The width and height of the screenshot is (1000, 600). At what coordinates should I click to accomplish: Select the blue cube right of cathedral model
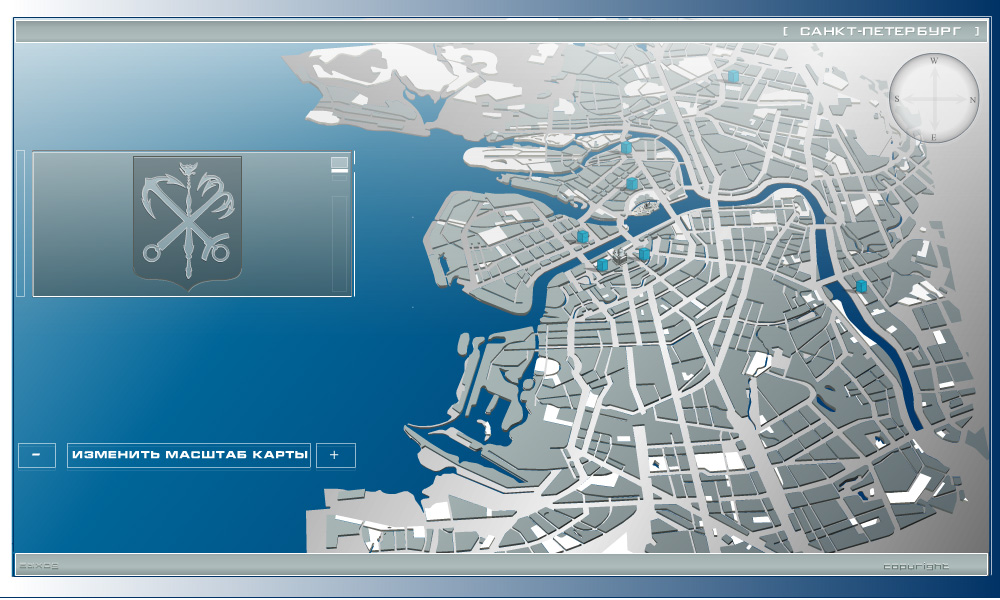(644, 254)
